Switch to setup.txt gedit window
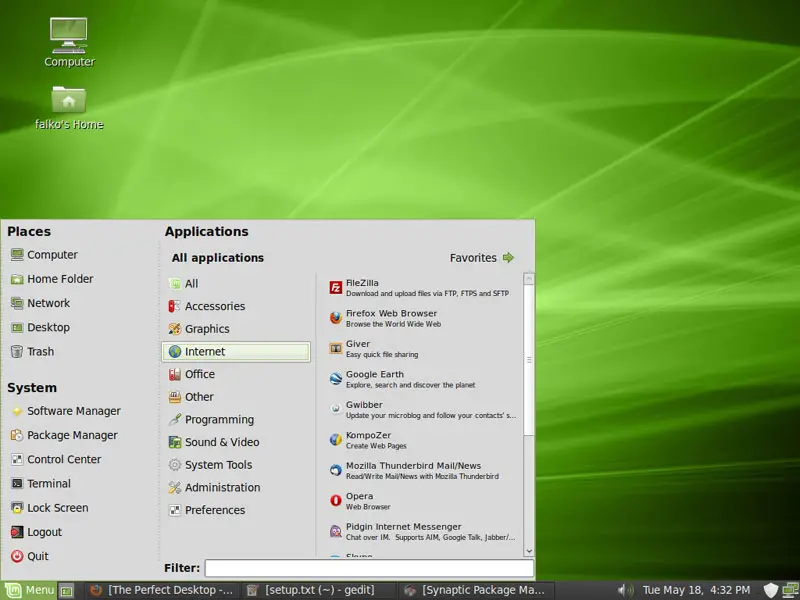800x600 pixels. 319,591
